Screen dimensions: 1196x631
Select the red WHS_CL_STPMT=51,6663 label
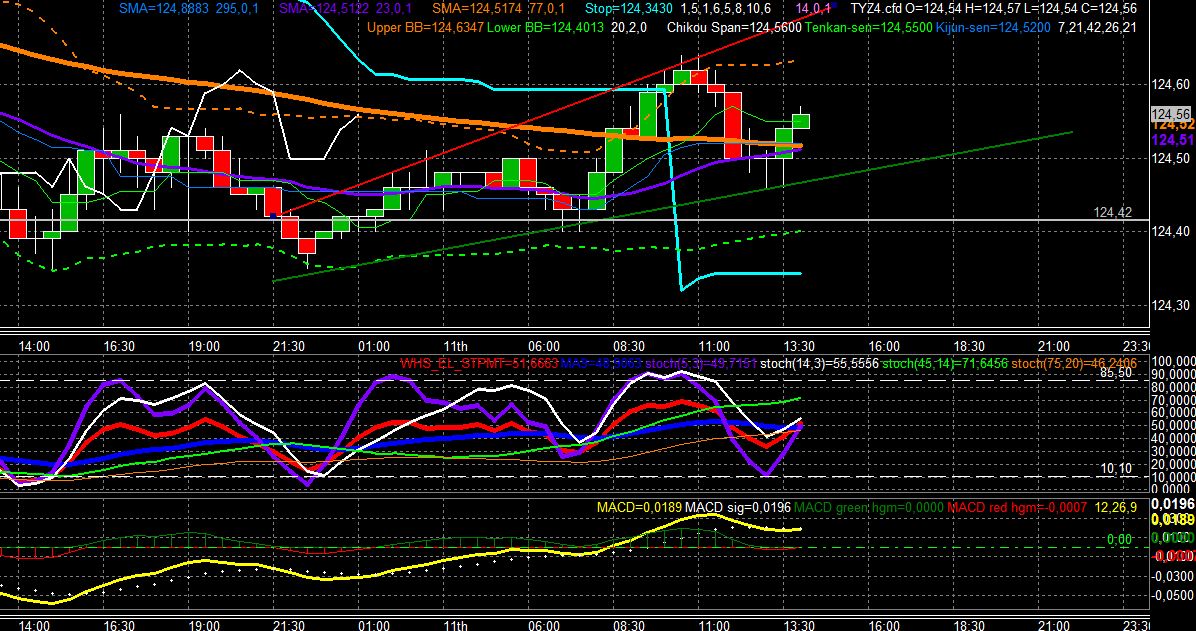coord(479,364)
